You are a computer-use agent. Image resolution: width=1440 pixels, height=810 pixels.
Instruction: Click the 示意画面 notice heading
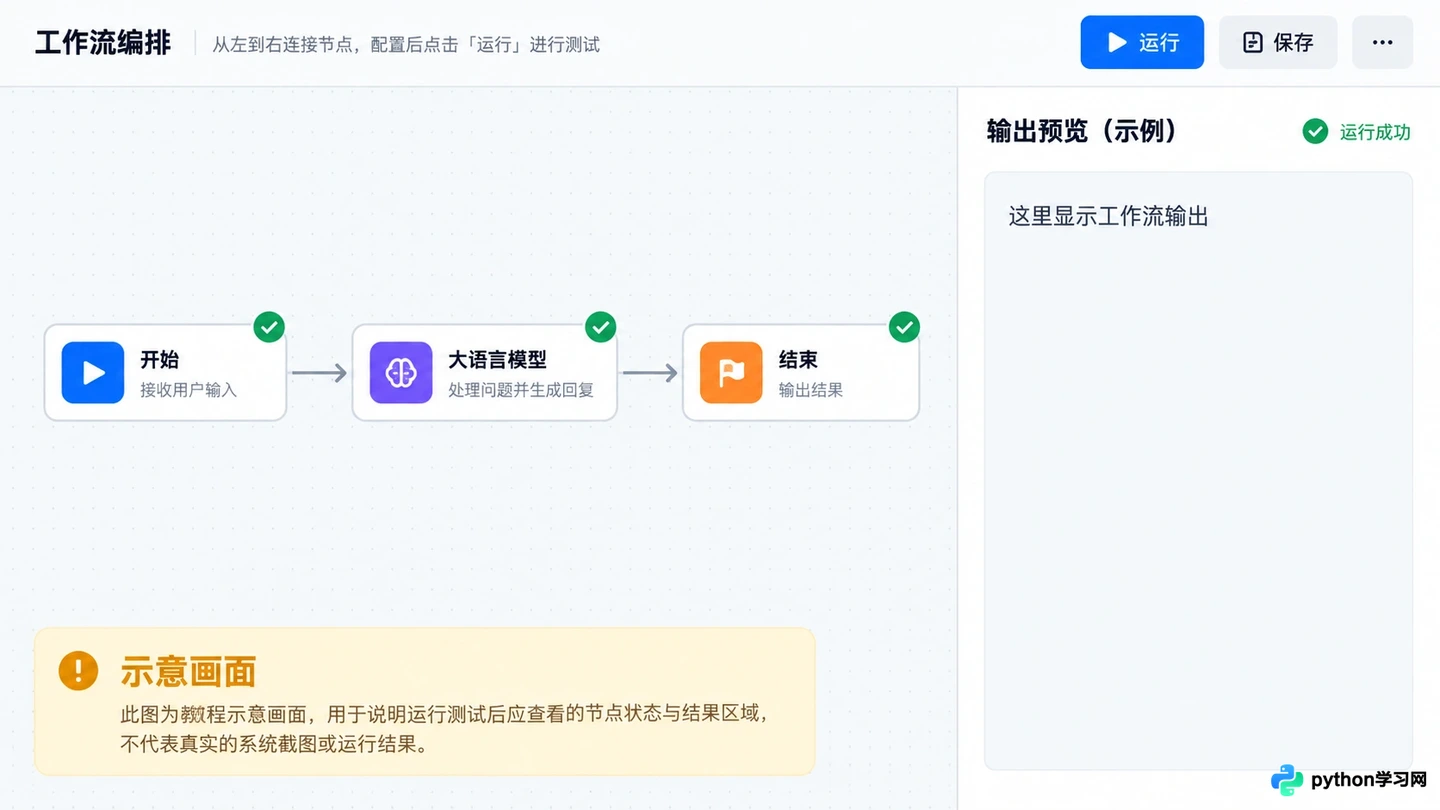point(188,672)
